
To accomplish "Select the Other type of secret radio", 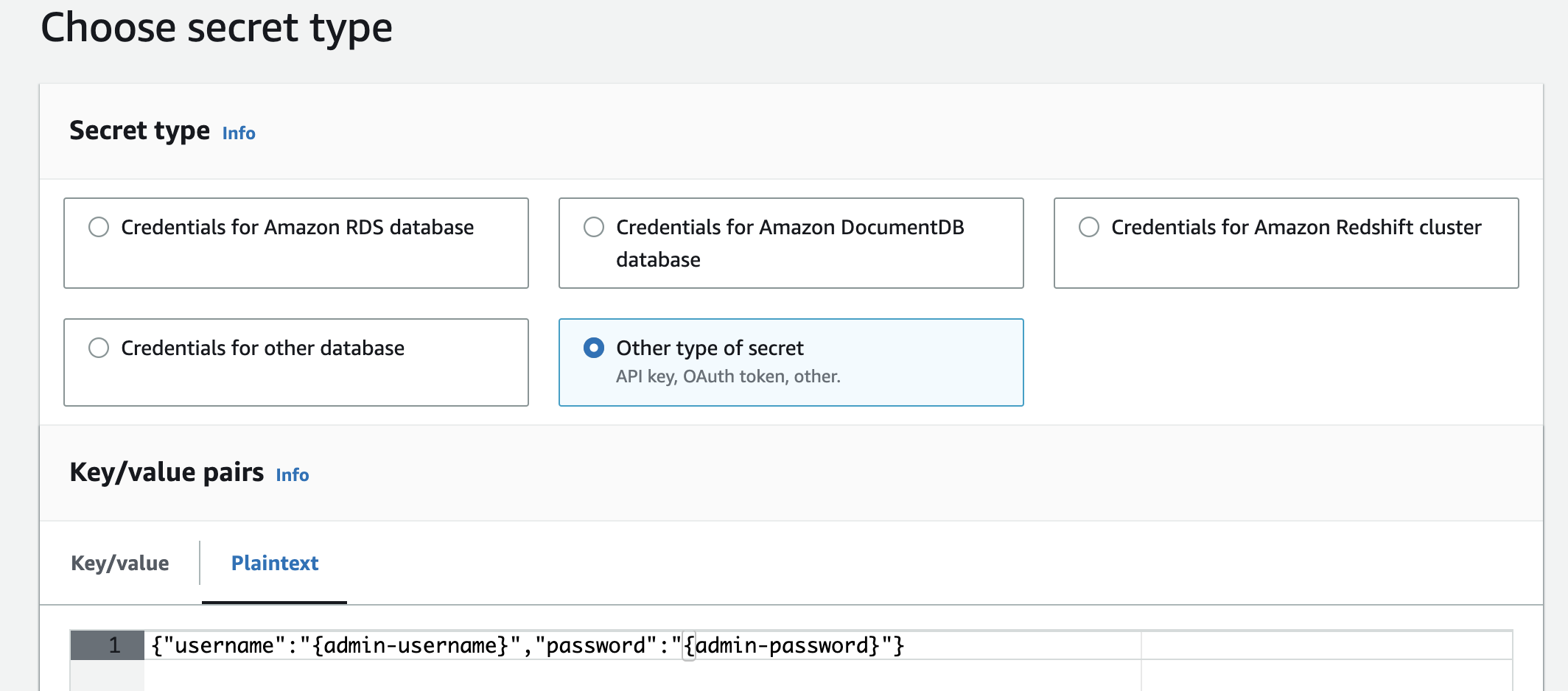I will pyautogui.click(x=594, y=348).
